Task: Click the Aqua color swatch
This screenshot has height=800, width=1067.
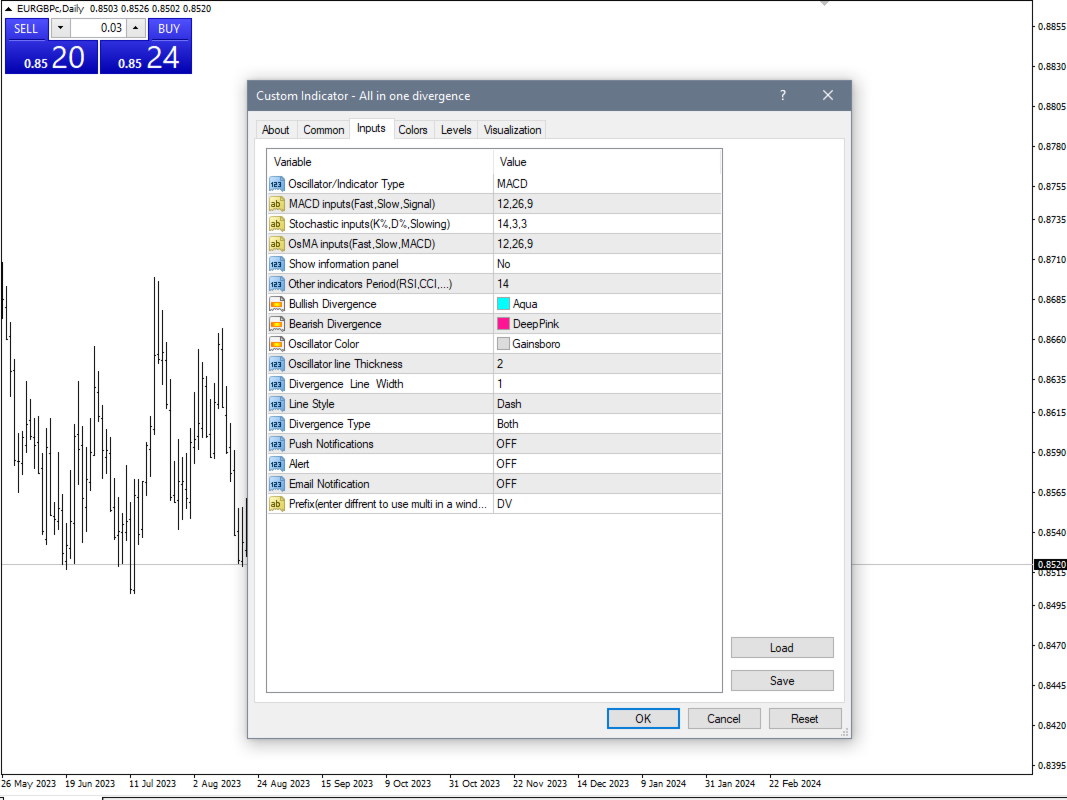Action: (x=504, y=304)
